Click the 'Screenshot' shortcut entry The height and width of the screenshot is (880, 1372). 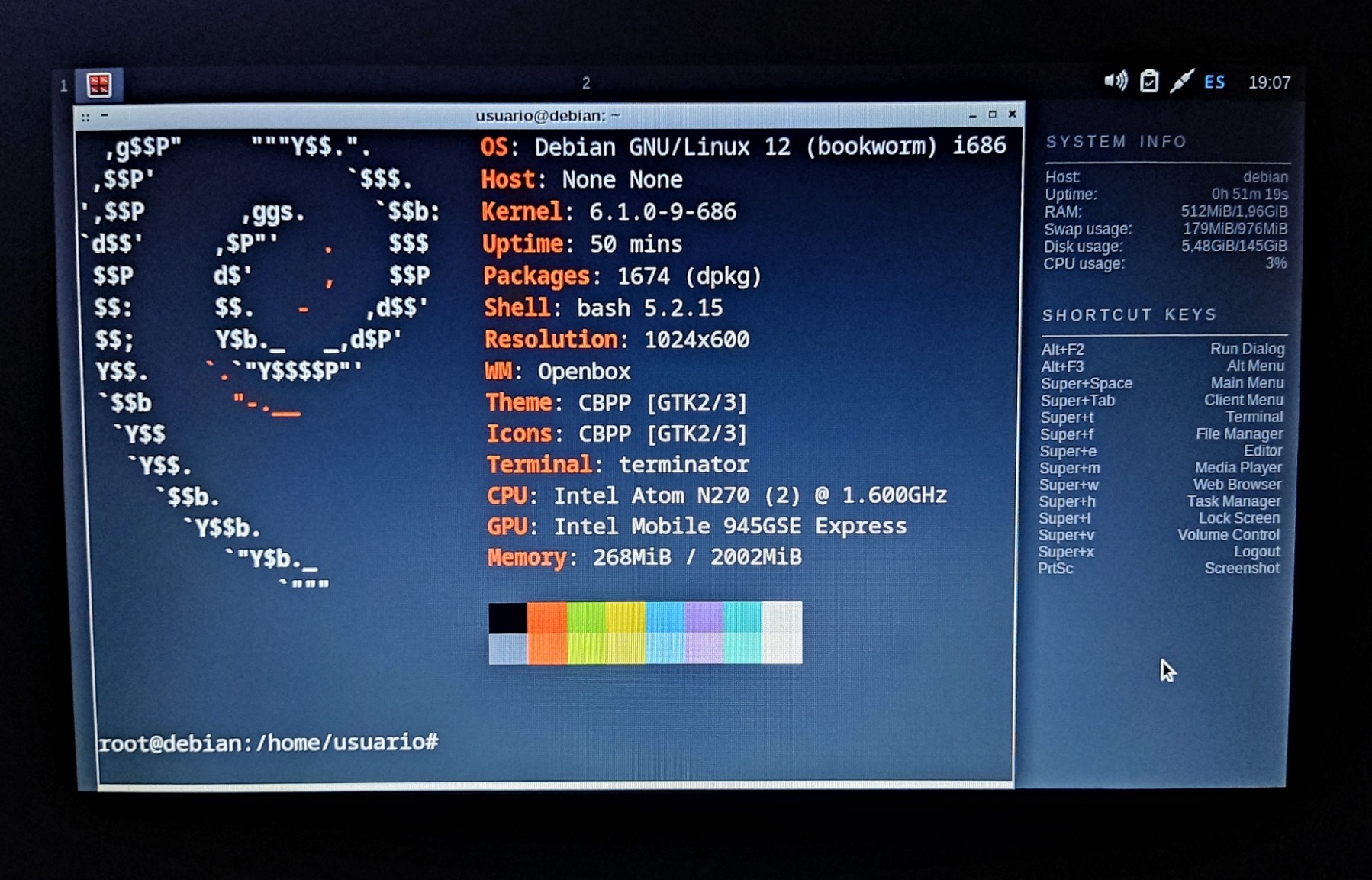coord(1242,568)
